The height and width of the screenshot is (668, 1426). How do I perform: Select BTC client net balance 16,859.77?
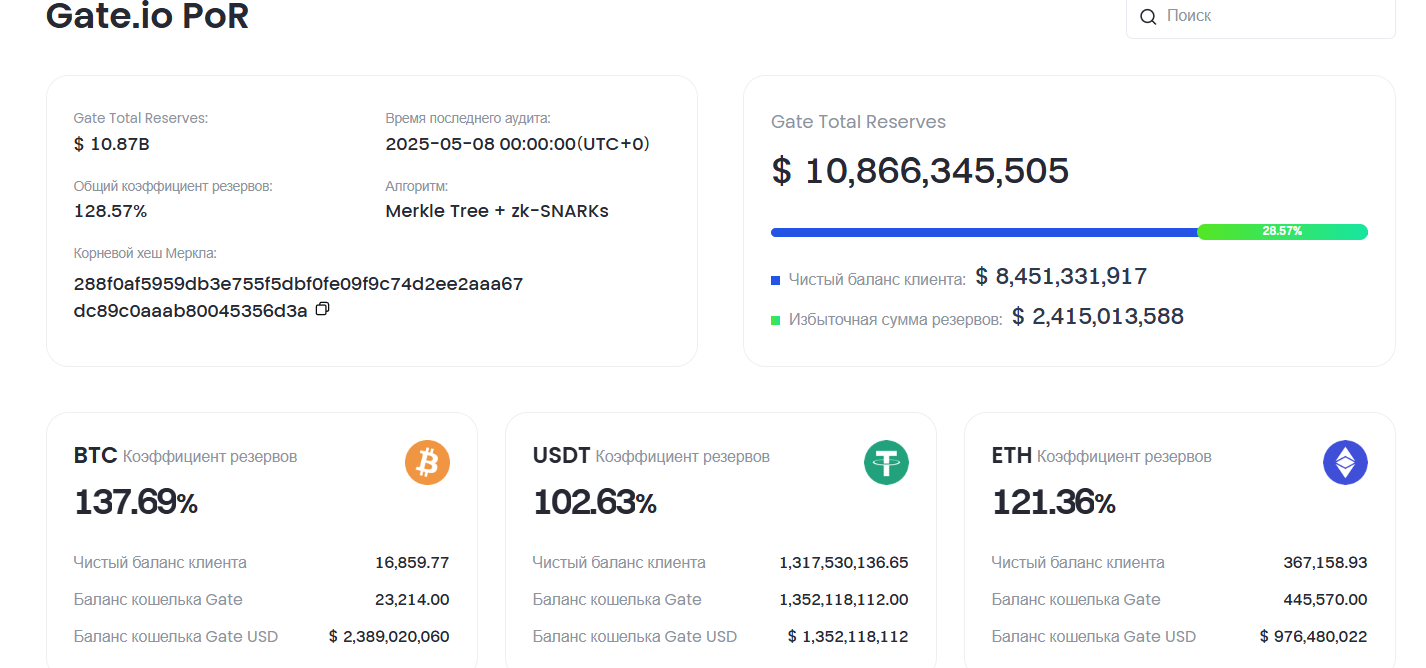pyautogui.click(x=412, y=563)
